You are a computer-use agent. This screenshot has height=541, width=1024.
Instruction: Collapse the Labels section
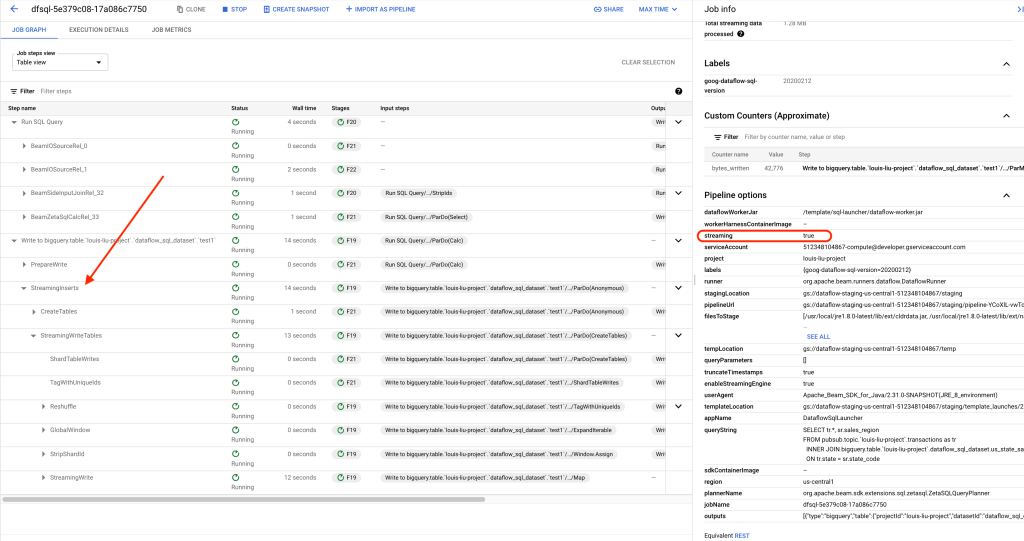pos(1005,63)
